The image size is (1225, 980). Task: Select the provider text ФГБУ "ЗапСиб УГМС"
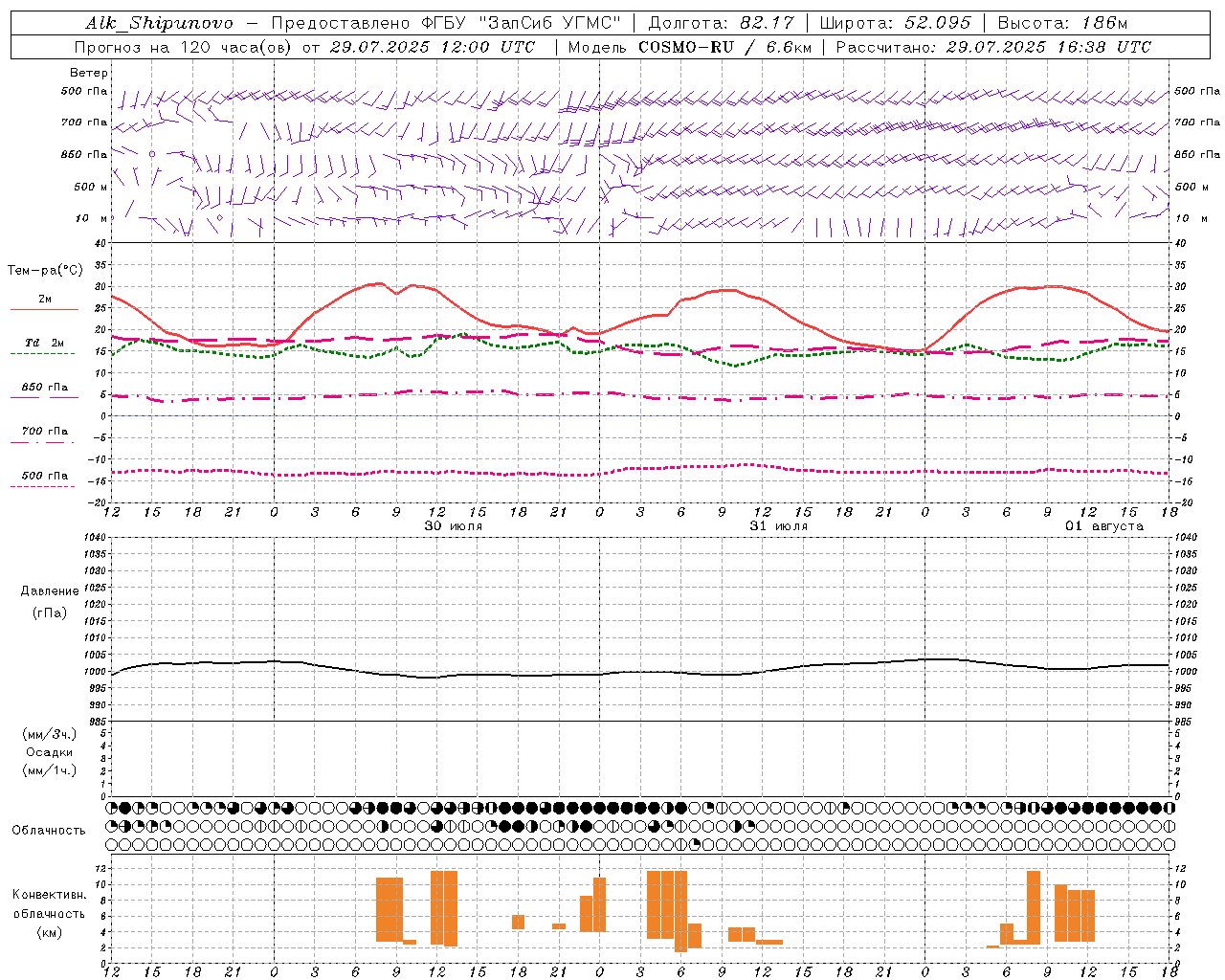point(521,23)
